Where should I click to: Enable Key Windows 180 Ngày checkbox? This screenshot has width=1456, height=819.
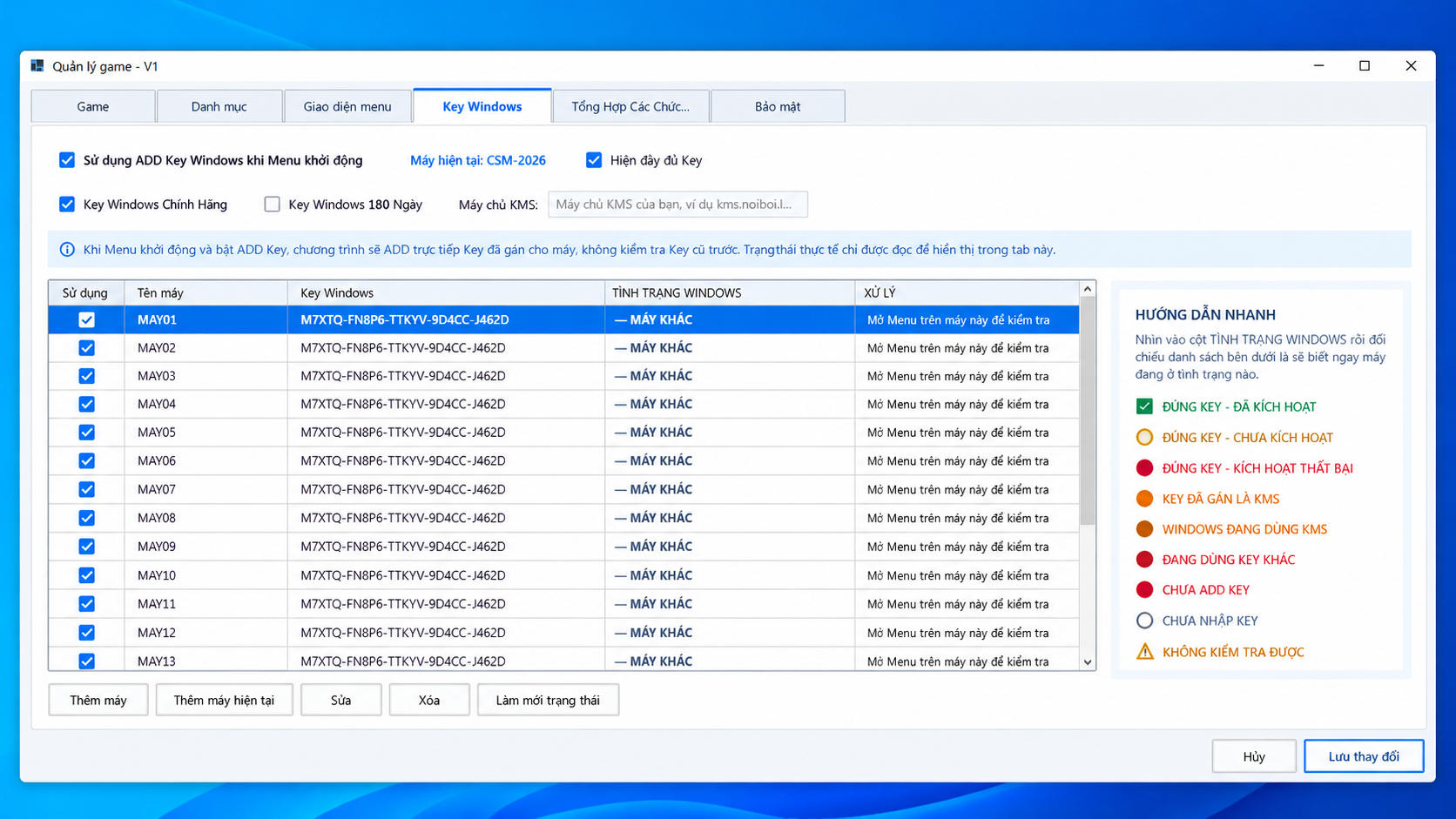[273, 205]
